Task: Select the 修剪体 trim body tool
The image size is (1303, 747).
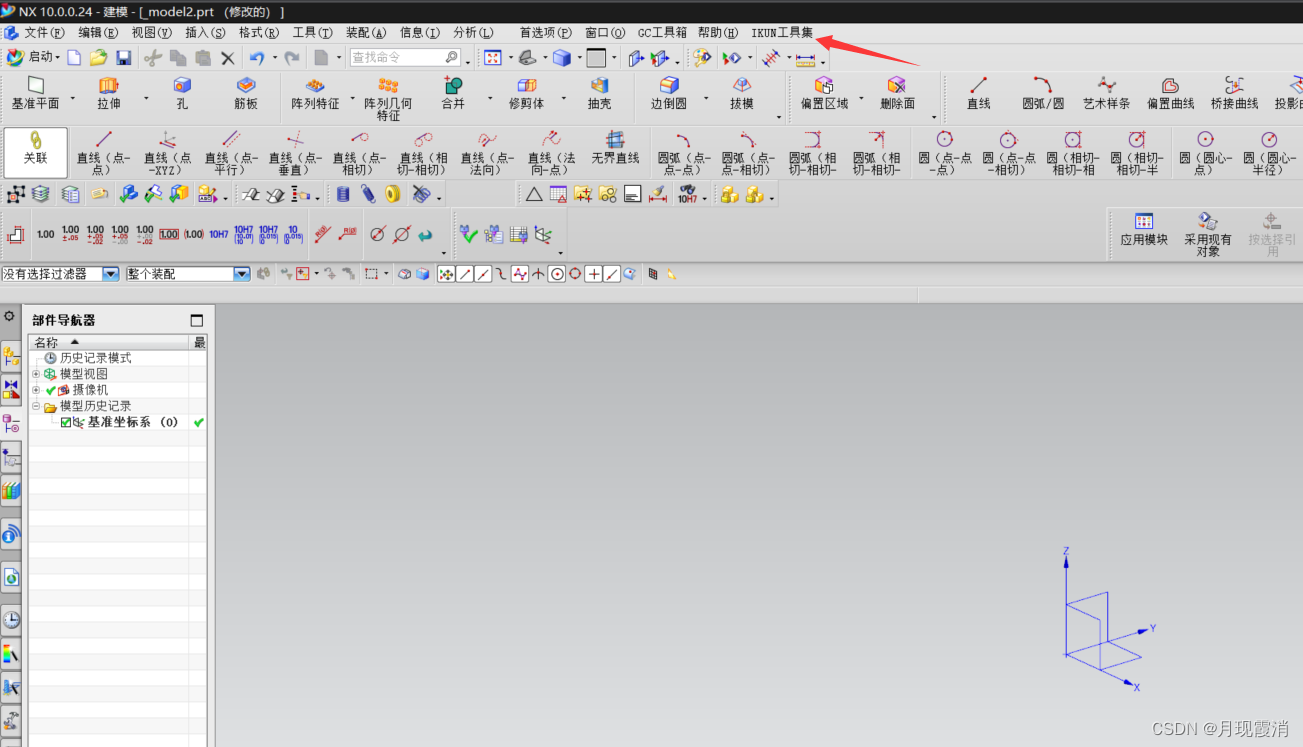Action: (x=526, y=94)
